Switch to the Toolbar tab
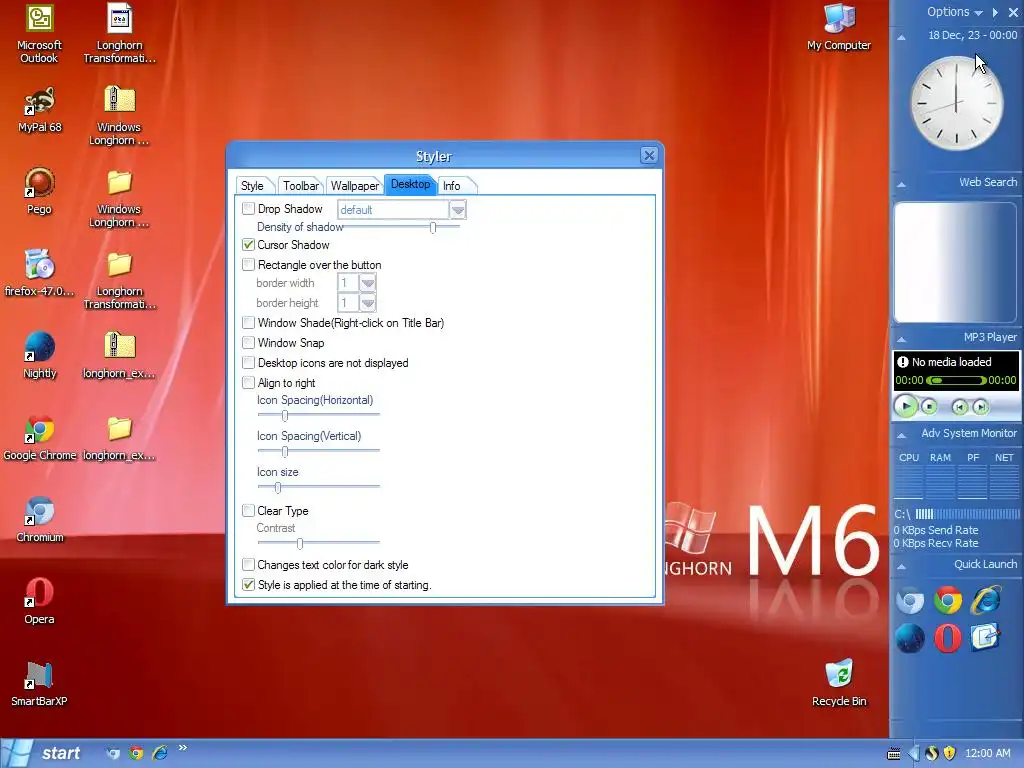The width and height of the screenshot is (1024, 768). [300, 185]
